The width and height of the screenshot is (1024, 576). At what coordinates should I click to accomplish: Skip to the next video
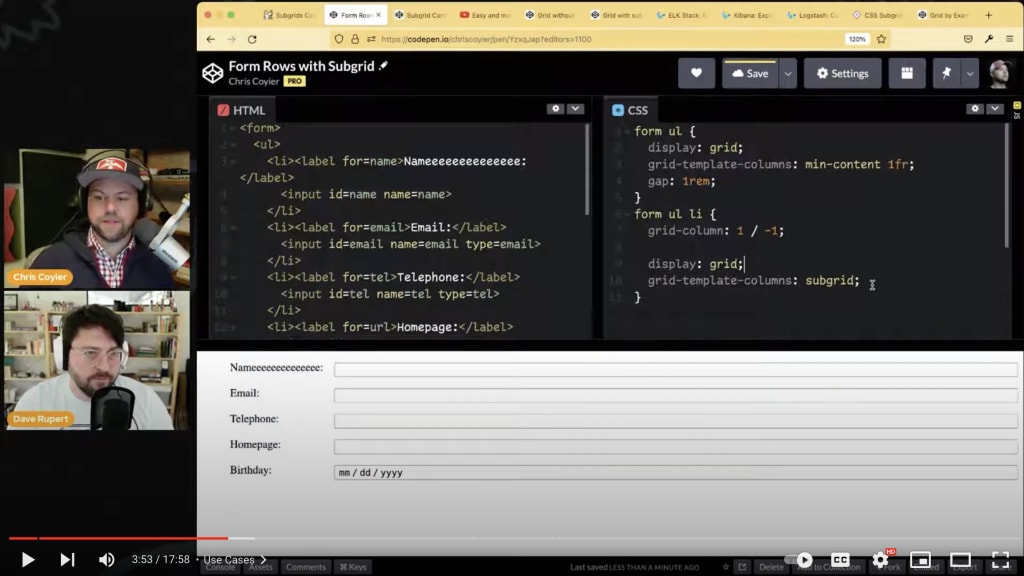[67, 560]
